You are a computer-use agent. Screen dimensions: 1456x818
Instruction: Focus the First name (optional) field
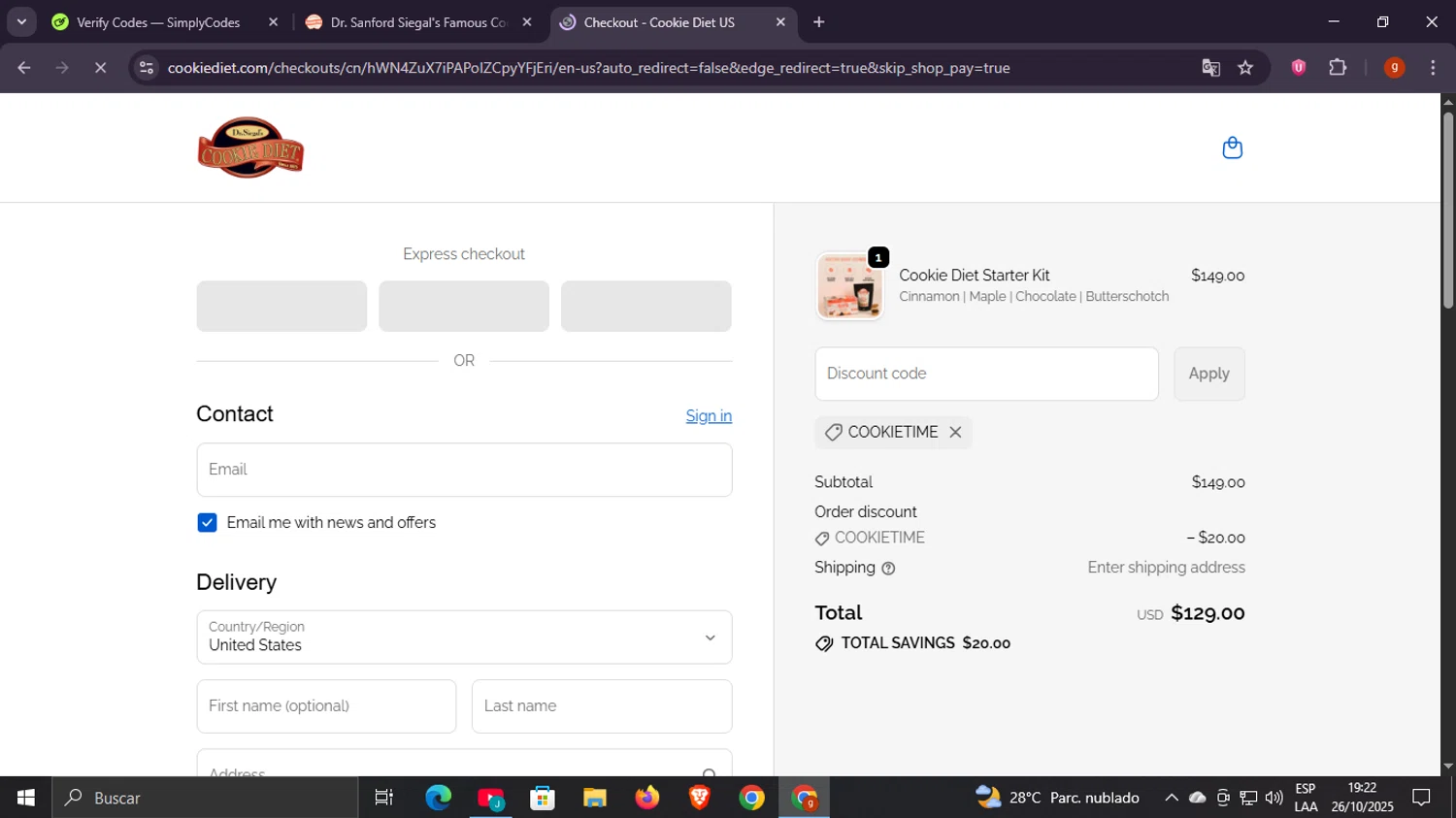coord(326,706)
